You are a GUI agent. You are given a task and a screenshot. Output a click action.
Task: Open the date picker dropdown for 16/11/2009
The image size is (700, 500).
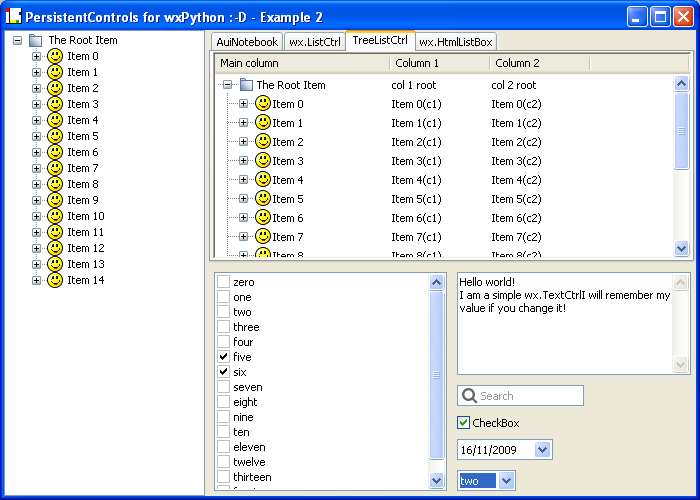[x=542, y=451]
